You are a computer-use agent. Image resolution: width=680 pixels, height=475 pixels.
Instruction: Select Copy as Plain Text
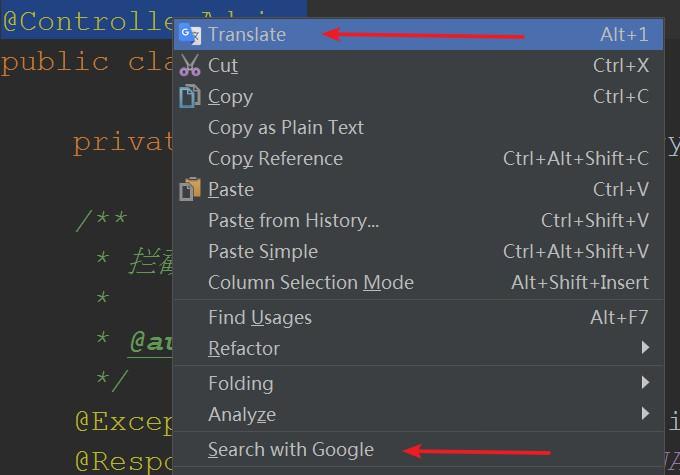point(286,128)
